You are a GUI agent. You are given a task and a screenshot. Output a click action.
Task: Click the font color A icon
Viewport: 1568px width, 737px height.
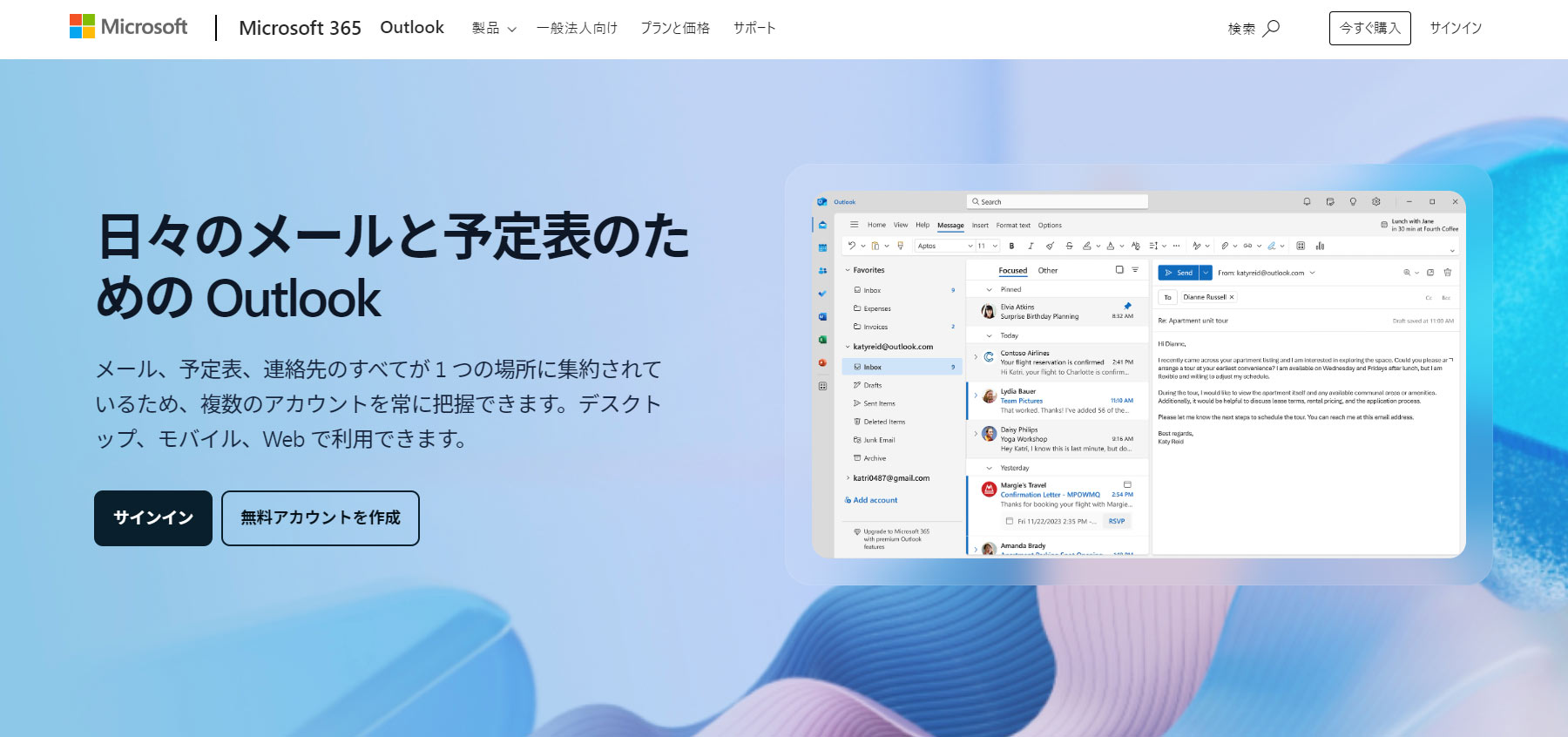click(x=1110, y=246)
